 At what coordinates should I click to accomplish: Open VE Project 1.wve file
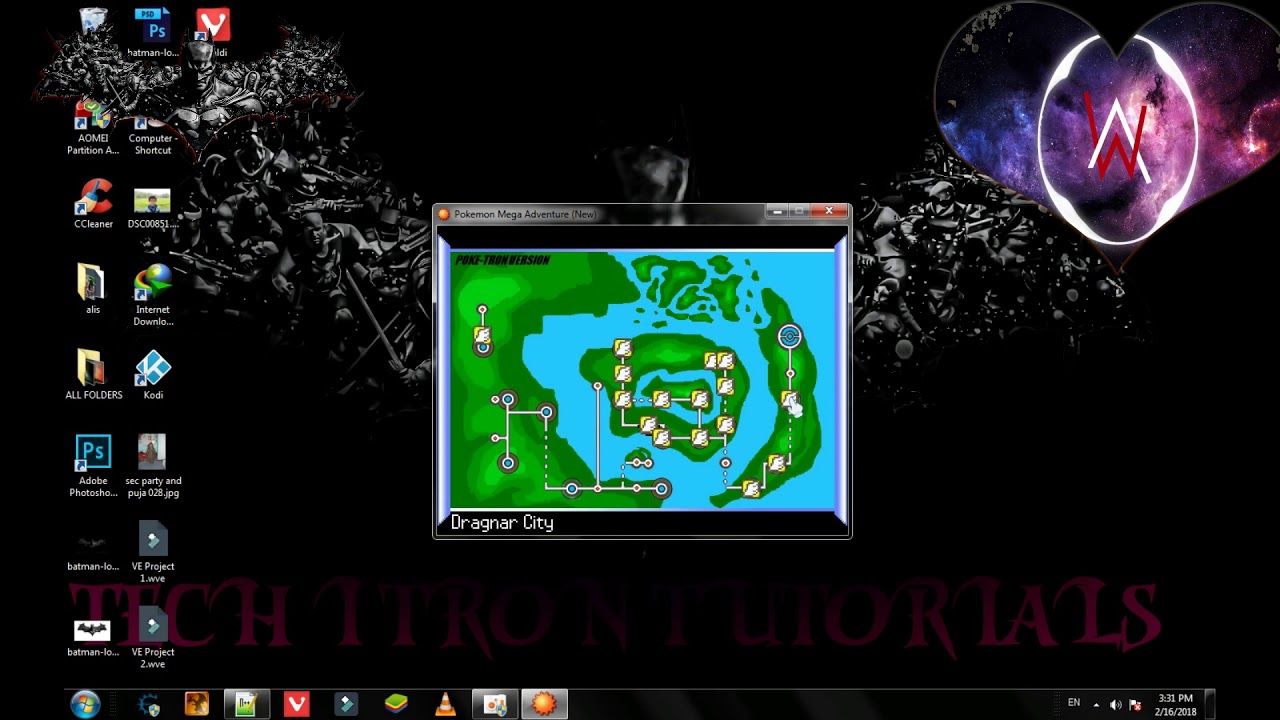[153, 553]
